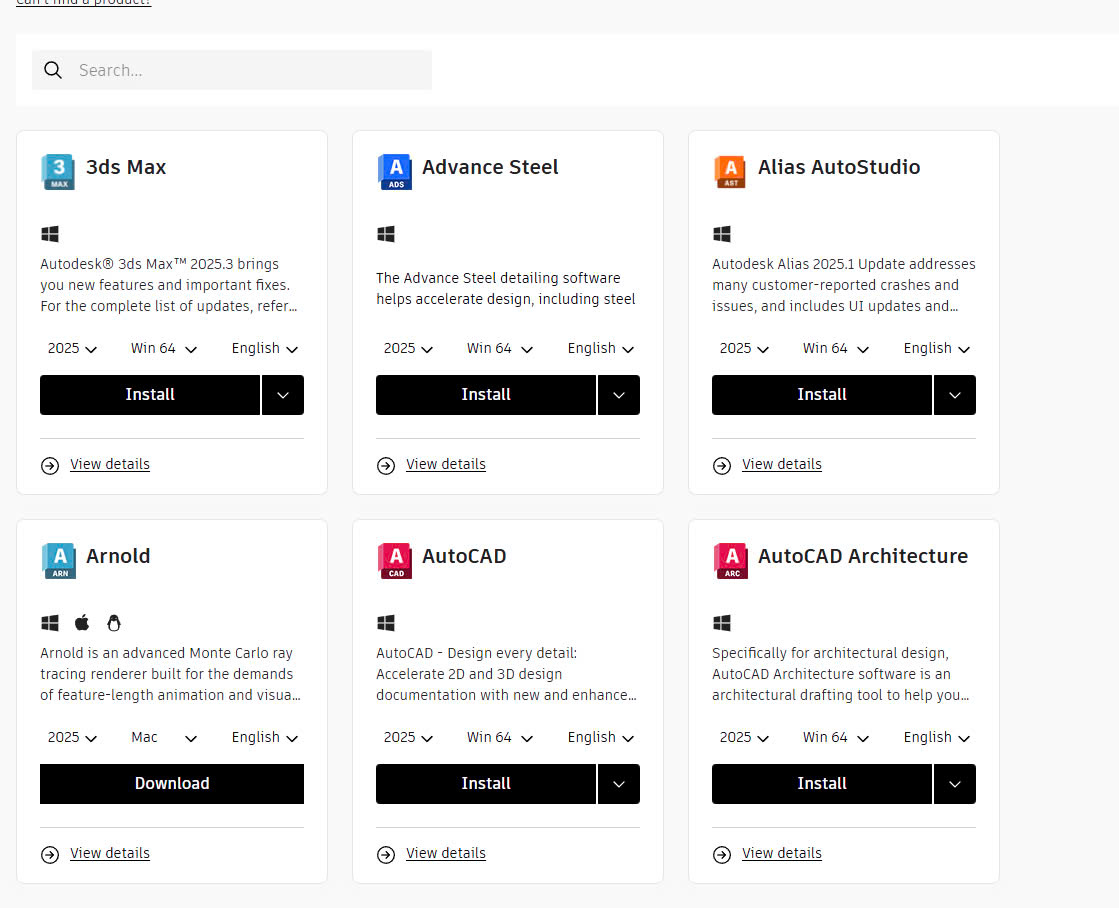Expand Advance Steel Install options arrow

[x=619, y=395]
